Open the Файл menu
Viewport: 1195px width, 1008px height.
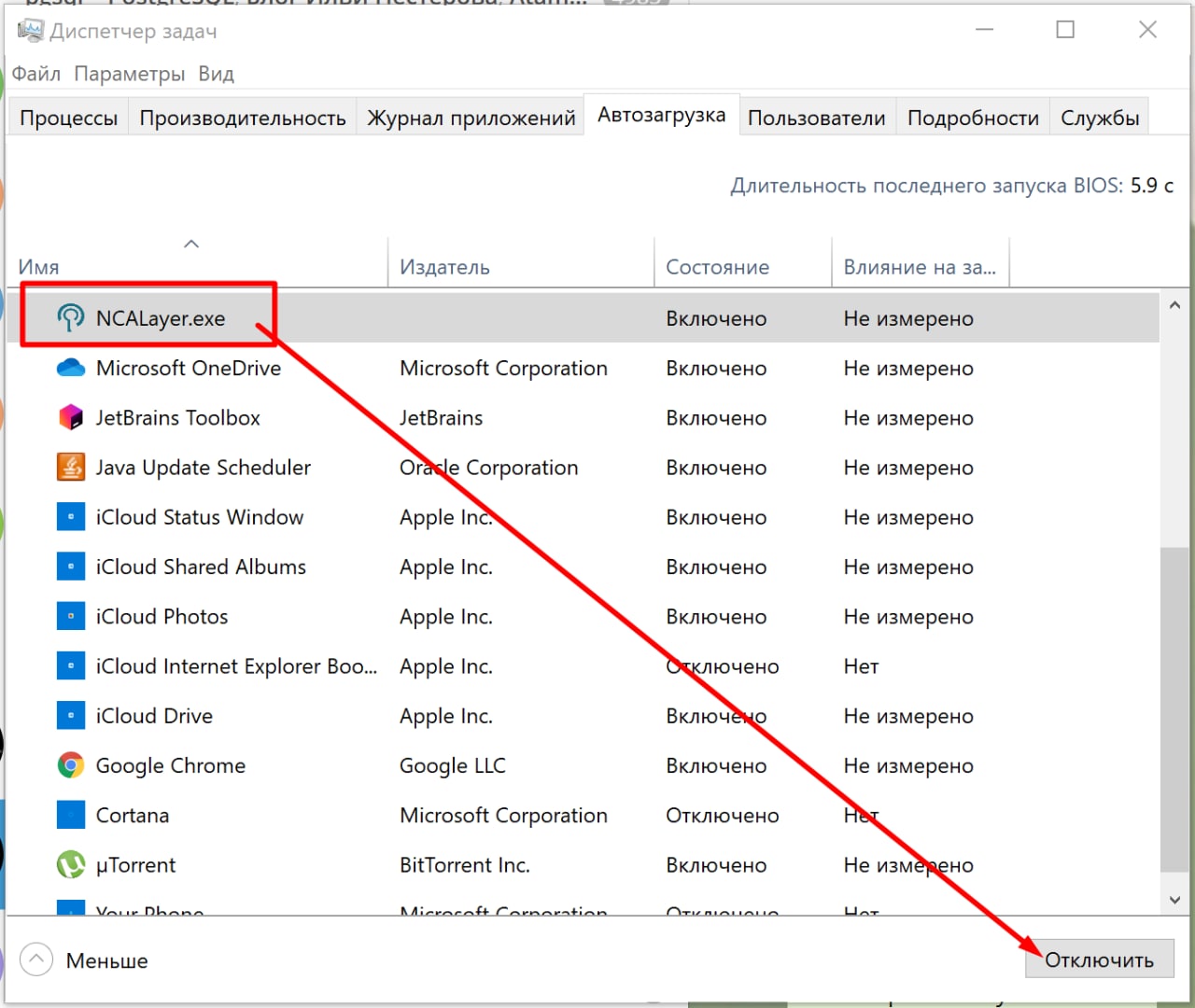click(36, 74)
